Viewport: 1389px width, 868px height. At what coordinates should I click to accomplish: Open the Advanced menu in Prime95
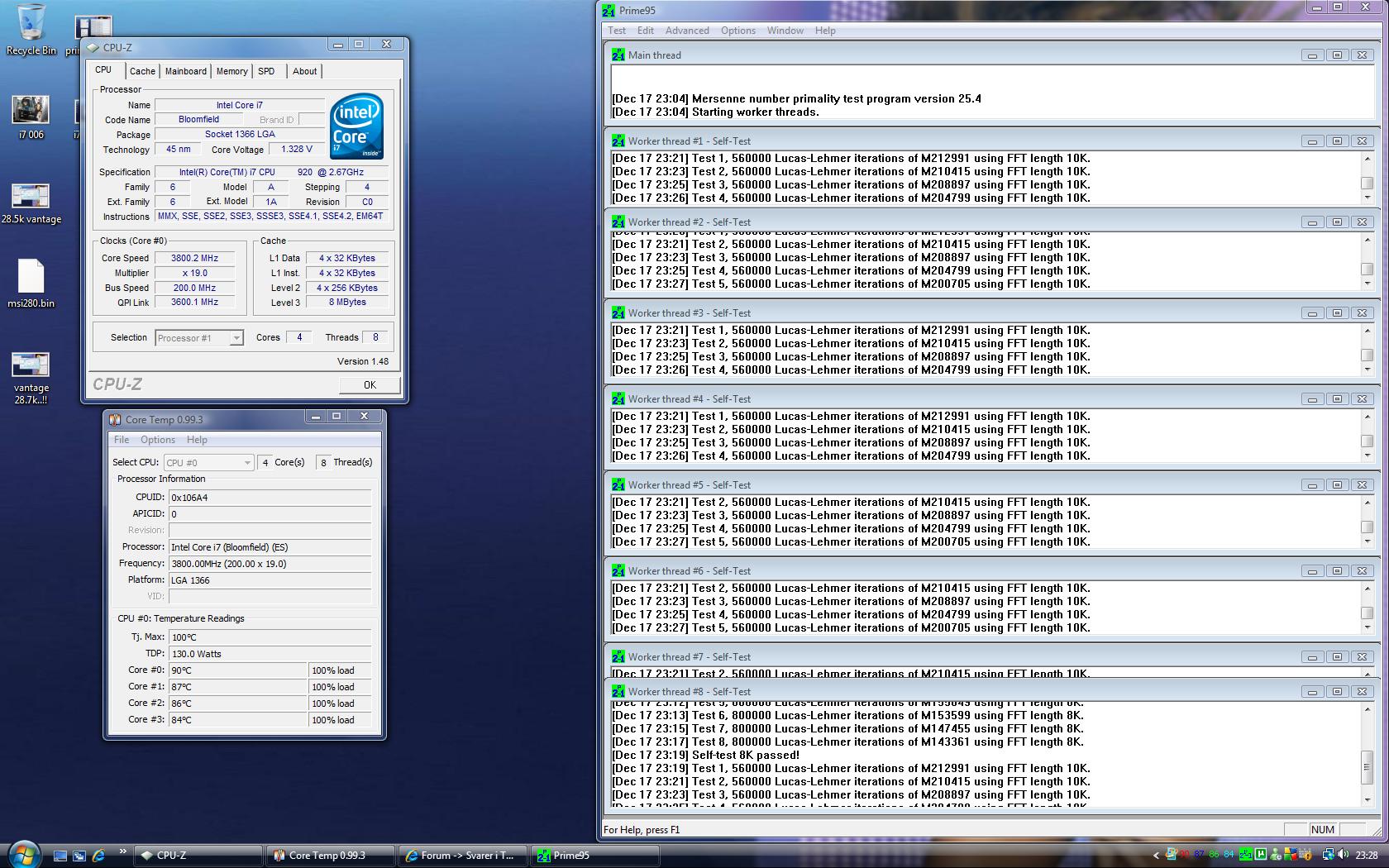687,31
